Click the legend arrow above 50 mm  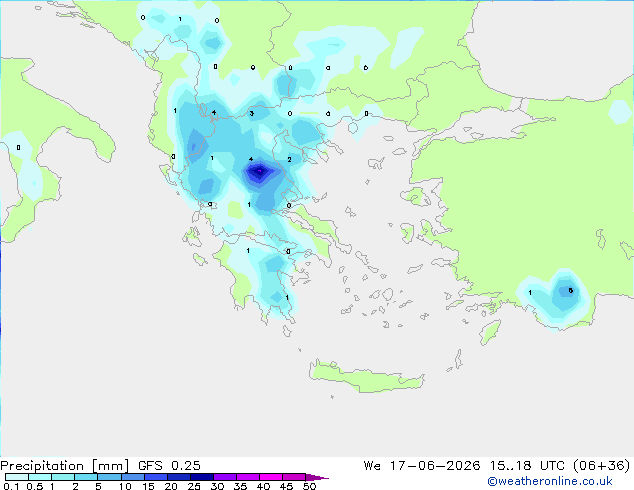pos(317,477)
